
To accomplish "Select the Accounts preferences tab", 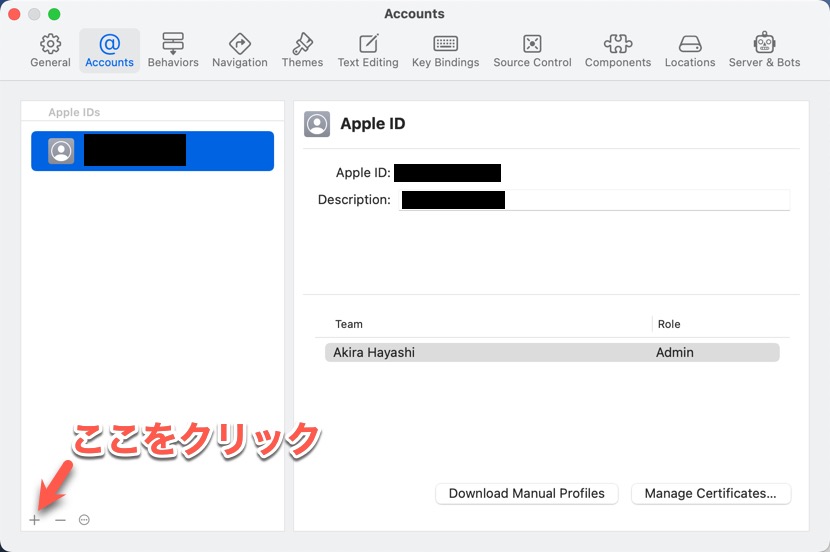I will (110, 51).
